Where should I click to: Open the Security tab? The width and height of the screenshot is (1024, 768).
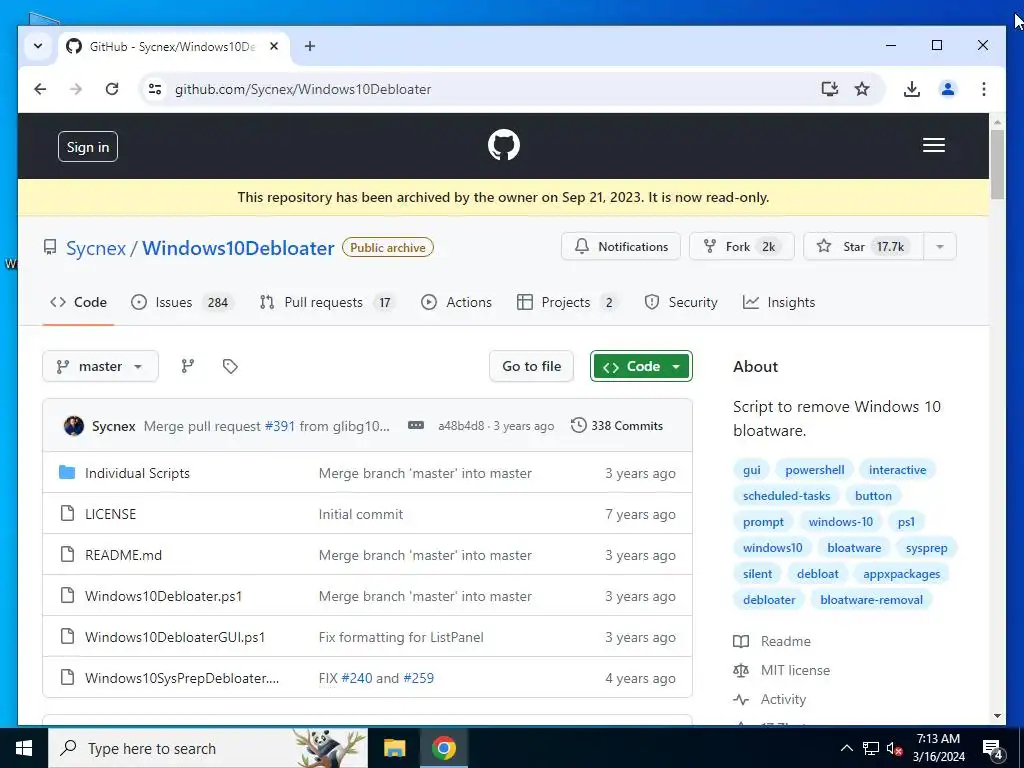(x=680, y=302)
